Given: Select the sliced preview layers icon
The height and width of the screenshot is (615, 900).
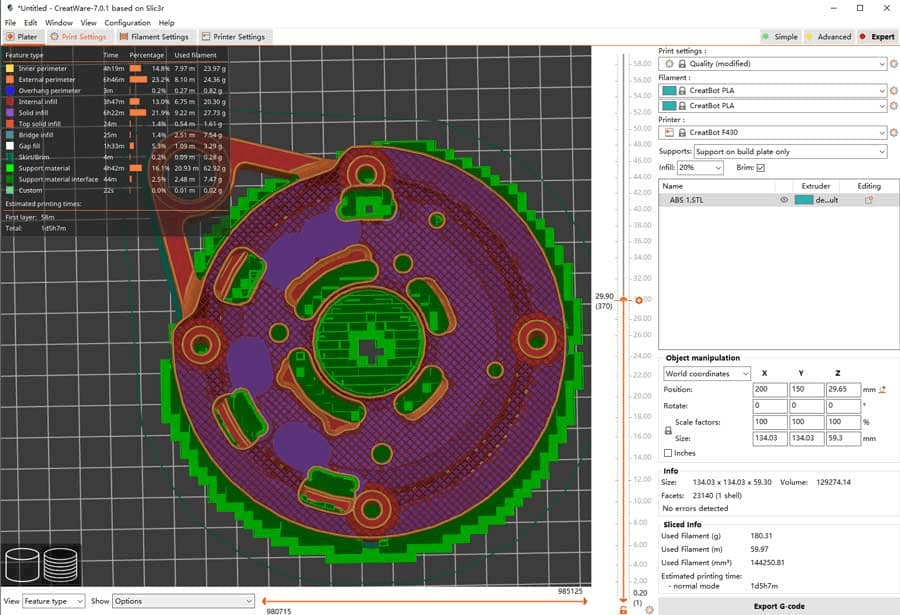Looking at the screenshot, I should tap(60, 564).
